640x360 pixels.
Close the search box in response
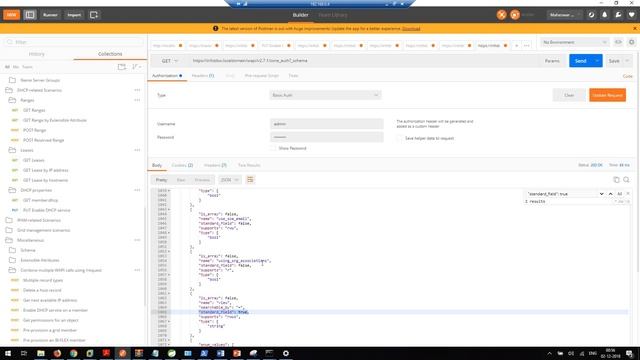628,193
